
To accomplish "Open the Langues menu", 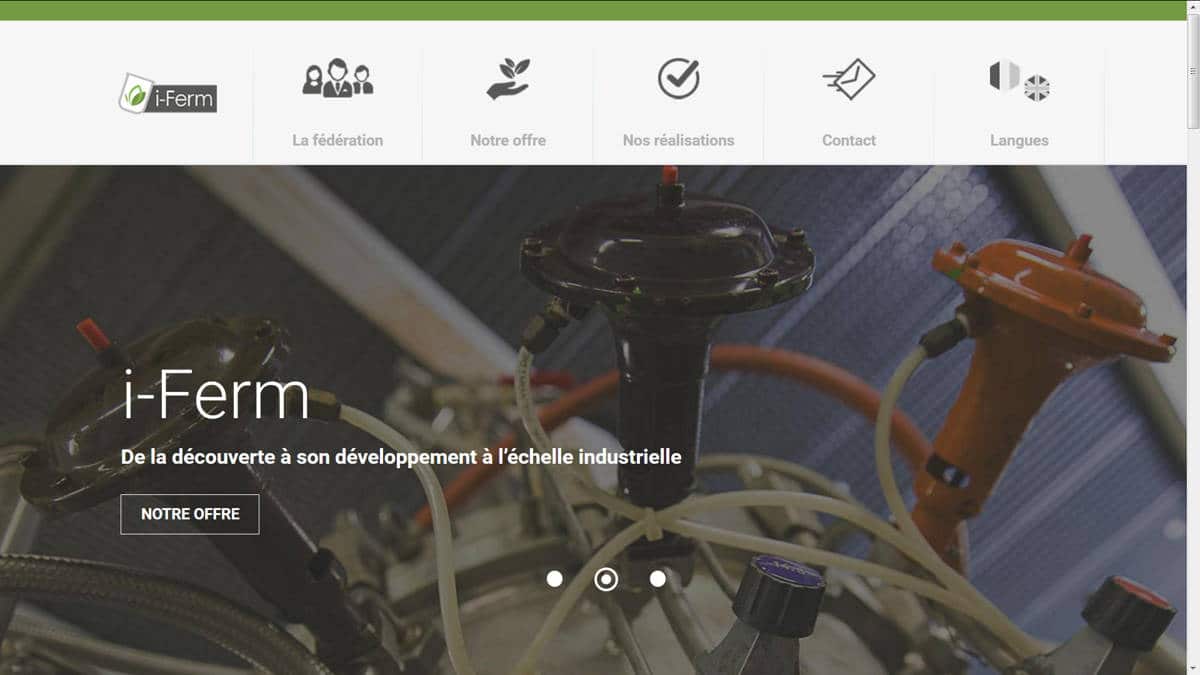I will [x=1019, y=140].
